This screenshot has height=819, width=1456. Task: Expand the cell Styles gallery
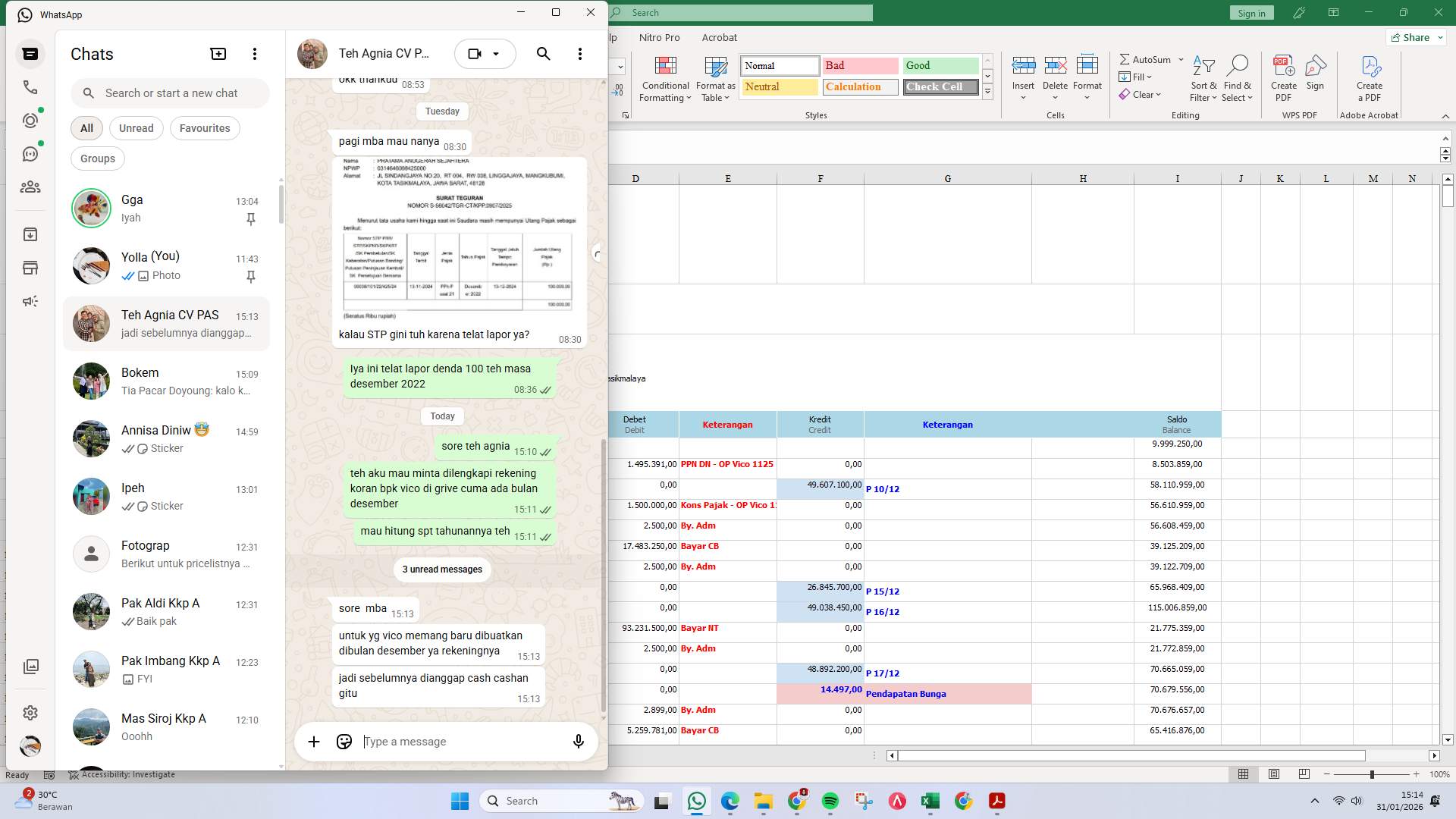pyautogui.click(x=987, y=92)
